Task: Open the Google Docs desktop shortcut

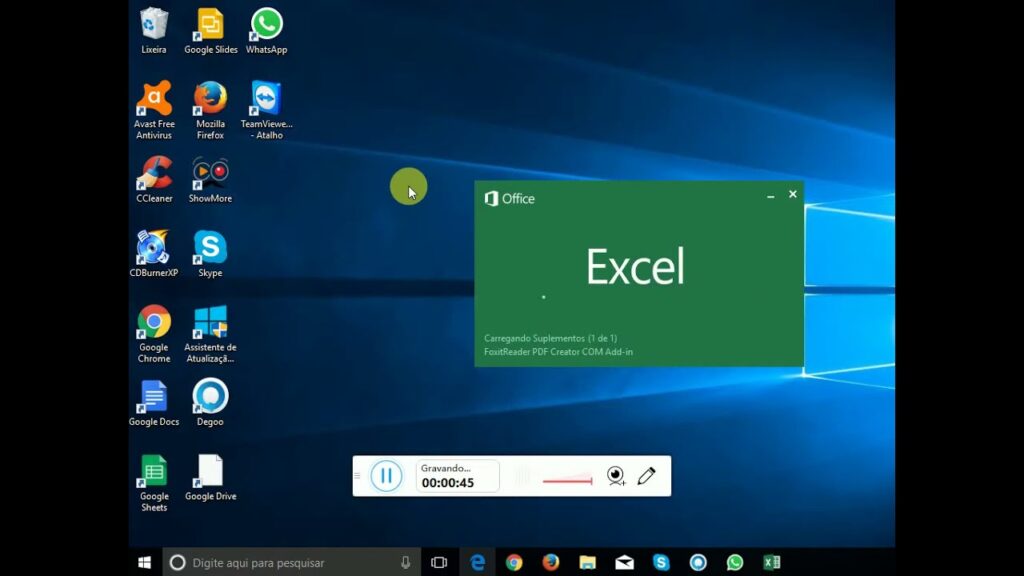Action: (x=154, y=403)
